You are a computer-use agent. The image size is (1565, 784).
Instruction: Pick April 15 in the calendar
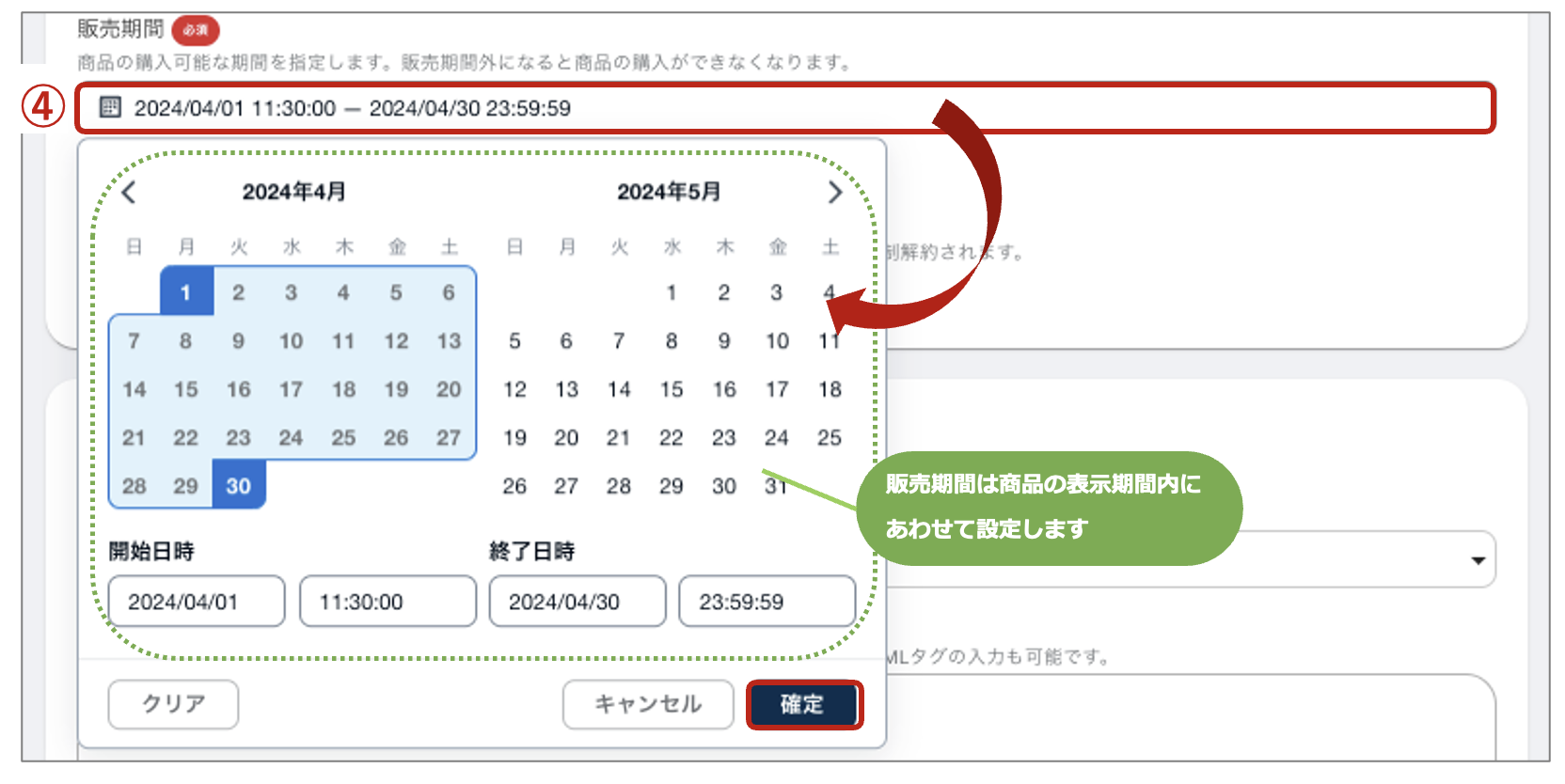click(x=186, y=389)
